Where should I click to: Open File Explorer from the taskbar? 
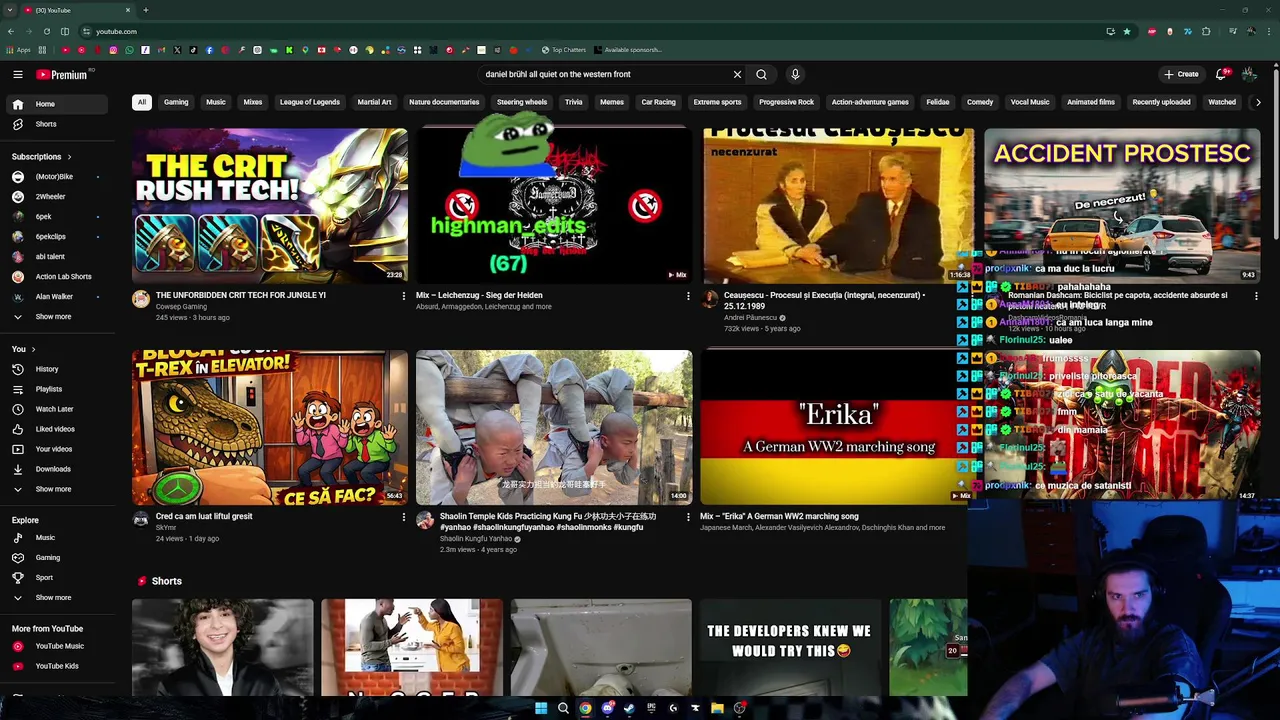pos(717,708)
